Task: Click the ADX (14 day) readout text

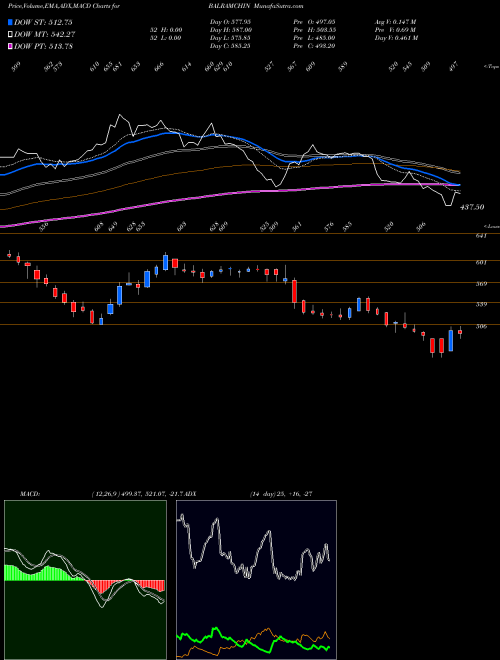Action: pyautogui.click(x=281, y=494)
